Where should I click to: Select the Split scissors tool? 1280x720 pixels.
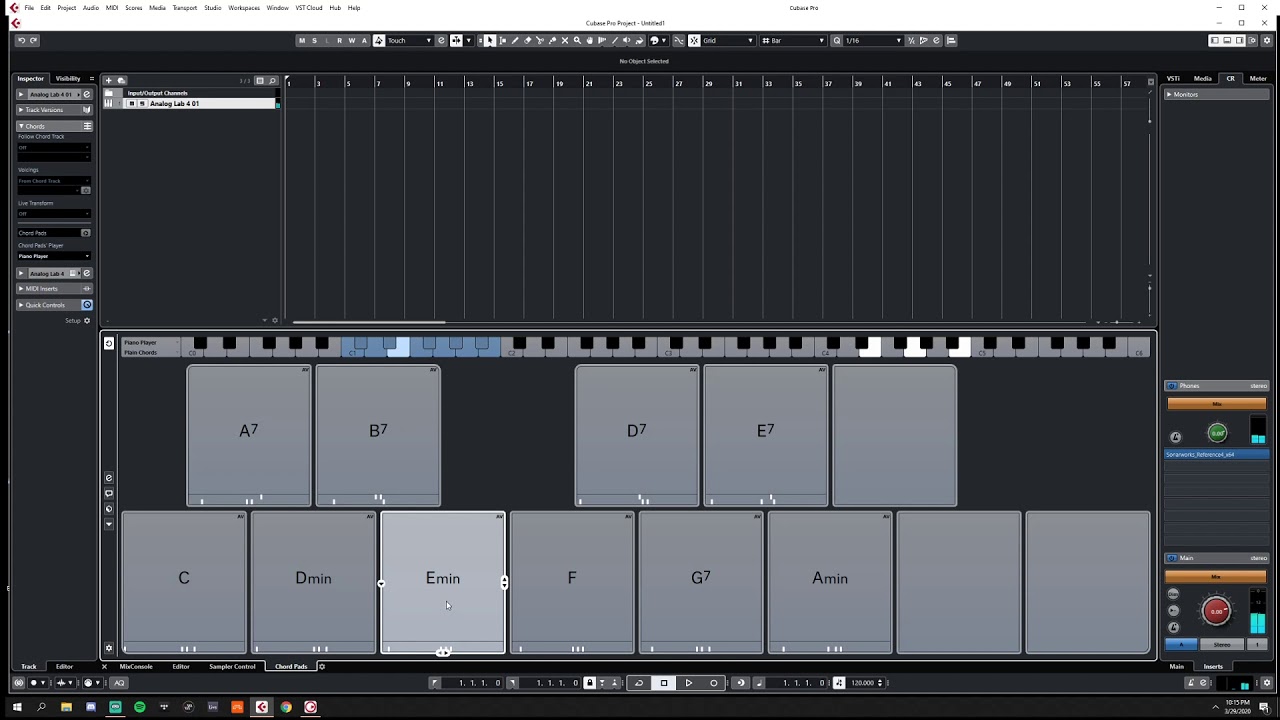point(540,40)
